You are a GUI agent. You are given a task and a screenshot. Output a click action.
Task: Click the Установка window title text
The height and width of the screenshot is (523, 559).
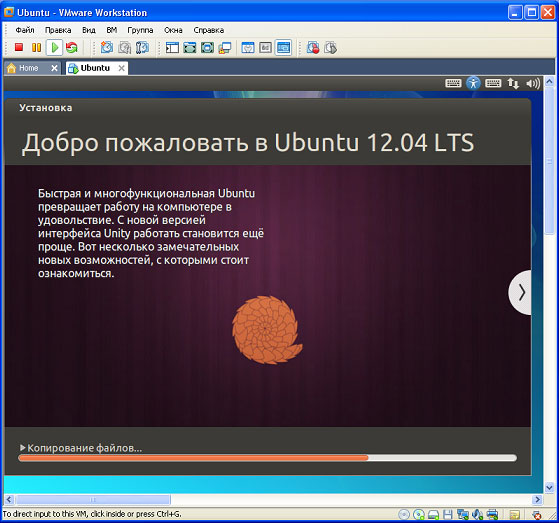point(46,108)
